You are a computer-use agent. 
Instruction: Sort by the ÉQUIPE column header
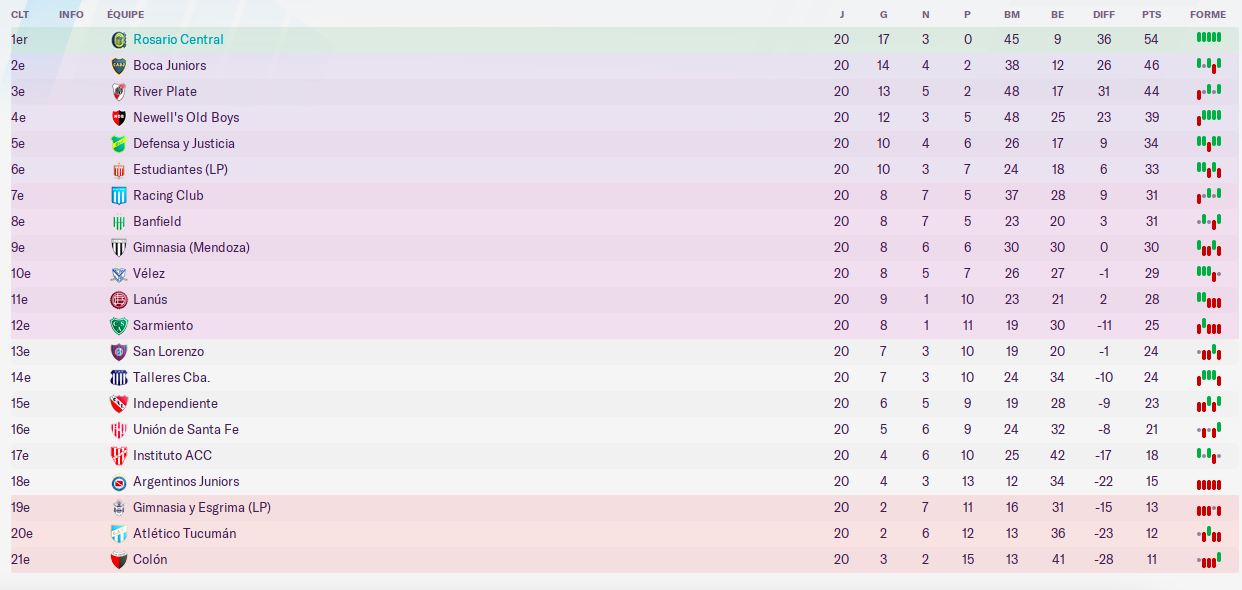point(125,15)
